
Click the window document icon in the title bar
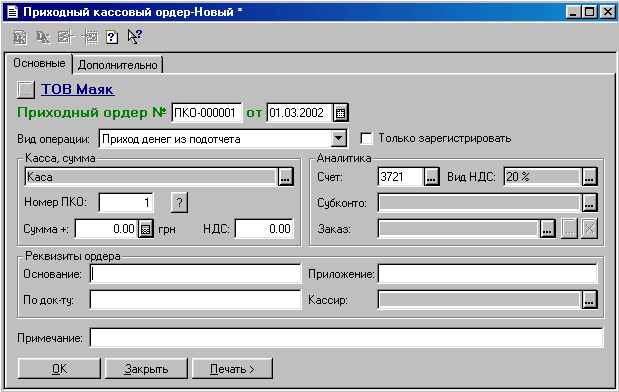click(x=13, y=12)
